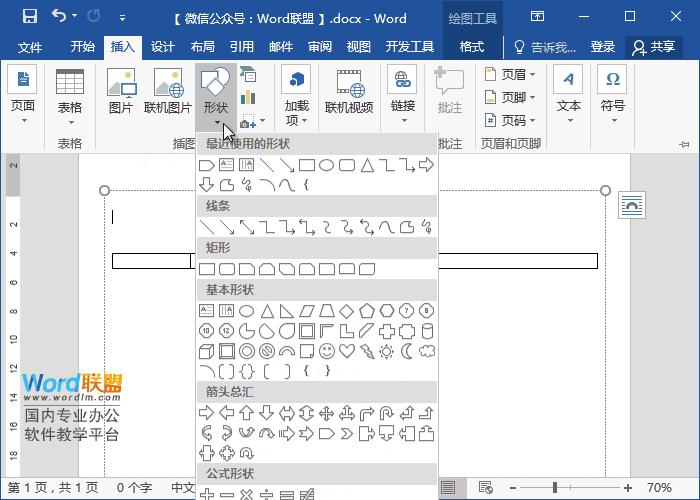
Task: Open the 页眉 header dropdown
Action: click(x=510, y=74)
